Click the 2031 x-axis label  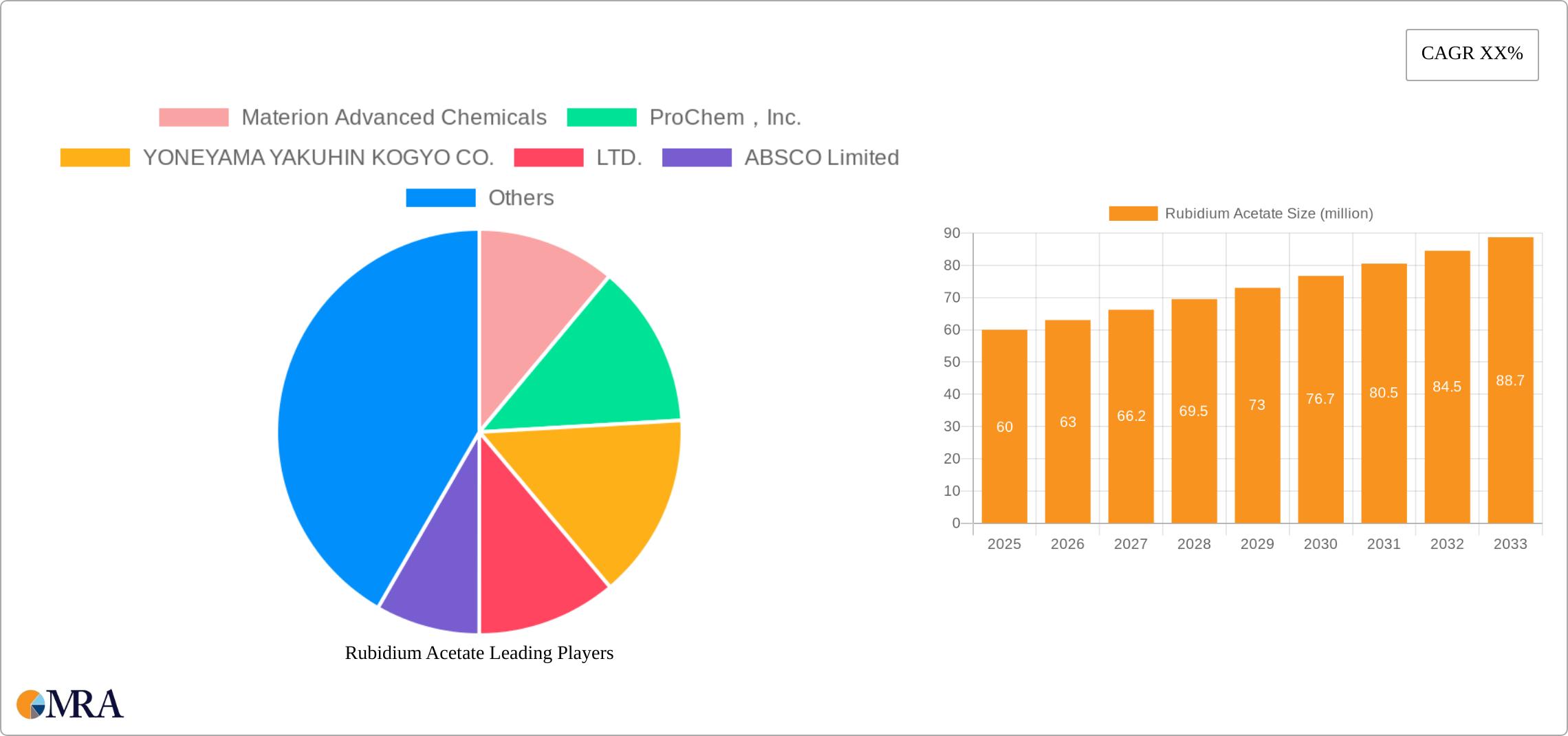tap(1384, 544)
